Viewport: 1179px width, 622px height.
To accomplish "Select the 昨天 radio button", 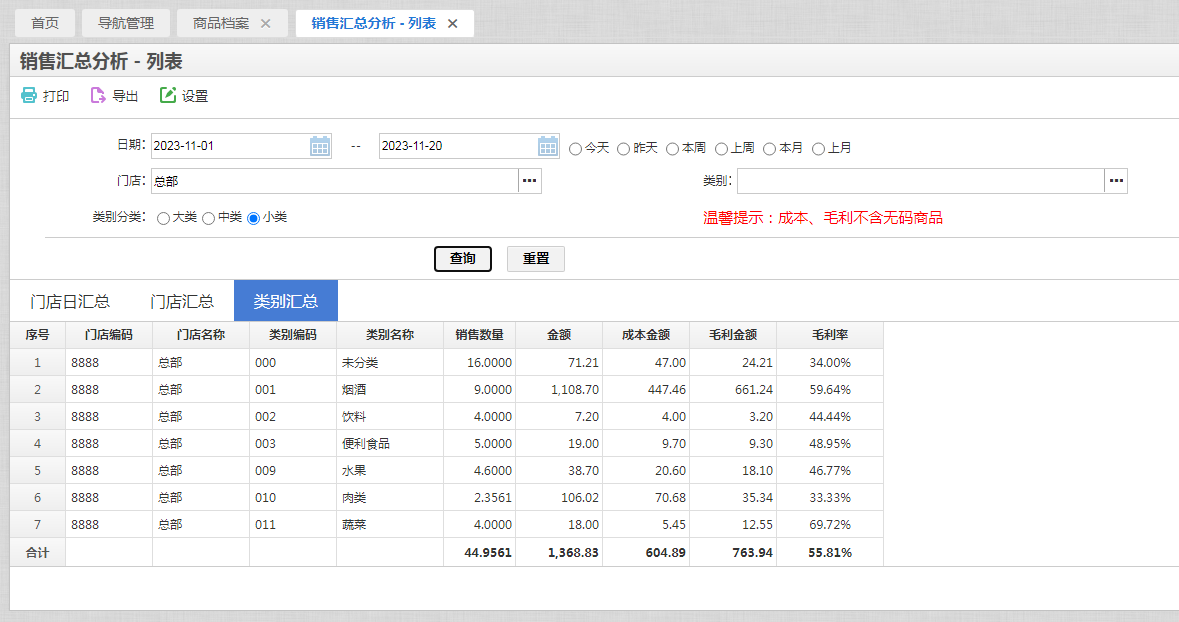I will [x=623, y=149].
